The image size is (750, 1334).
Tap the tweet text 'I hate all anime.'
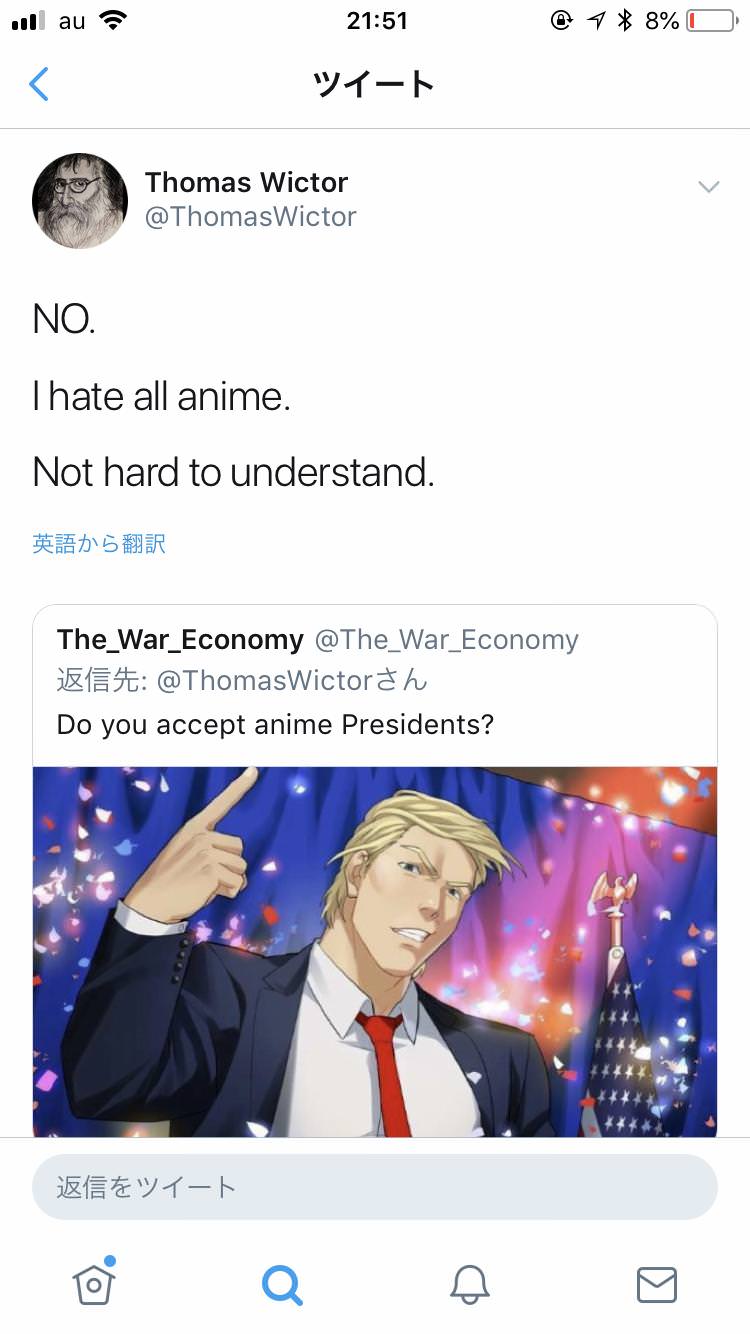[x=161, y=396]
